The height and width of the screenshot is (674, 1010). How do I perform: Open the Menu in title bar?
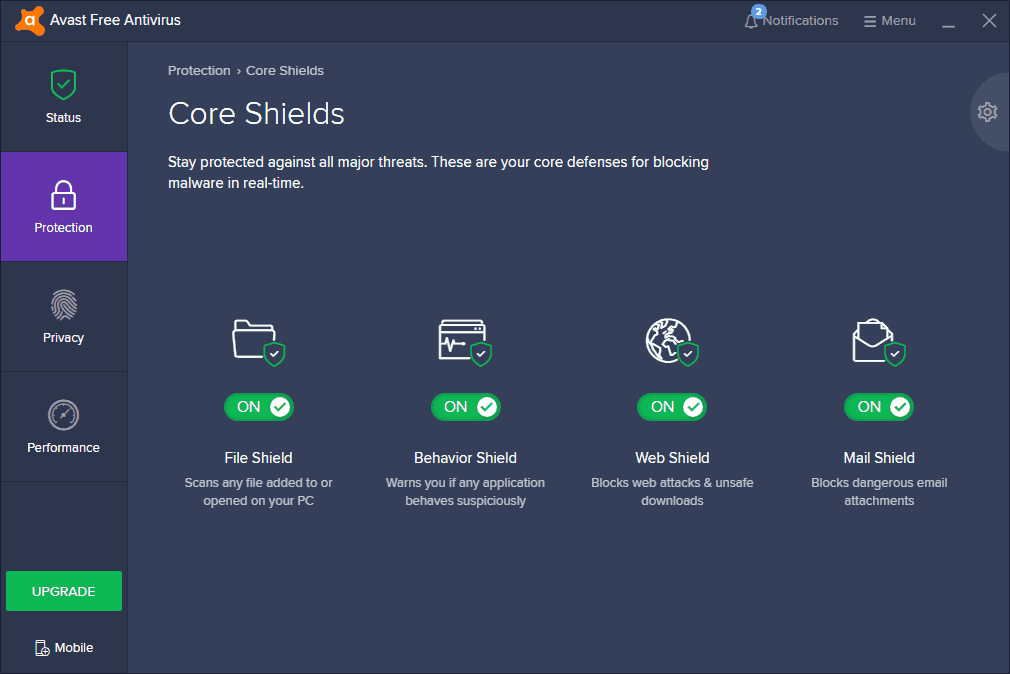(x=889, y=20)
